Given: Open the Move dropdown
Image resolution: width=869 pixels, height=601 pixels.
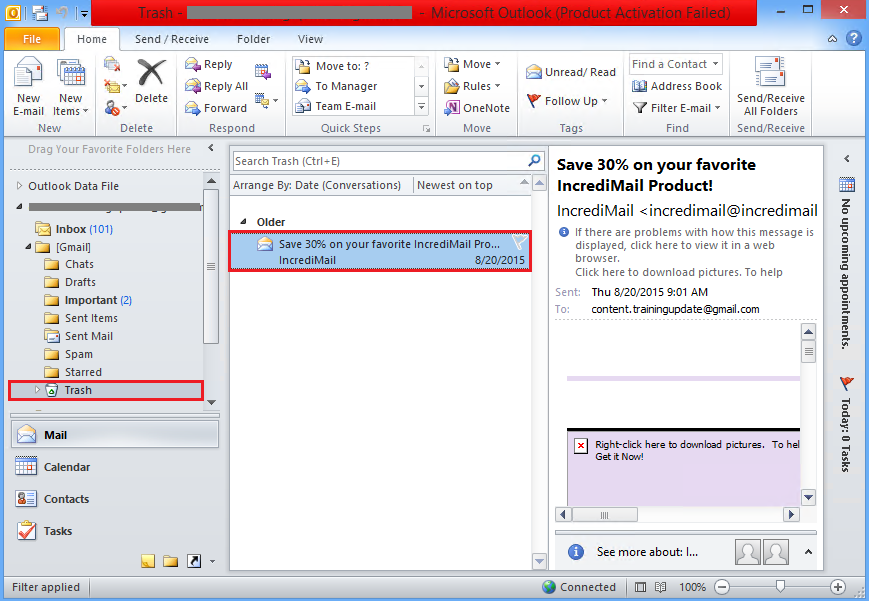Looking at the screenshot, I should (472, 64).
